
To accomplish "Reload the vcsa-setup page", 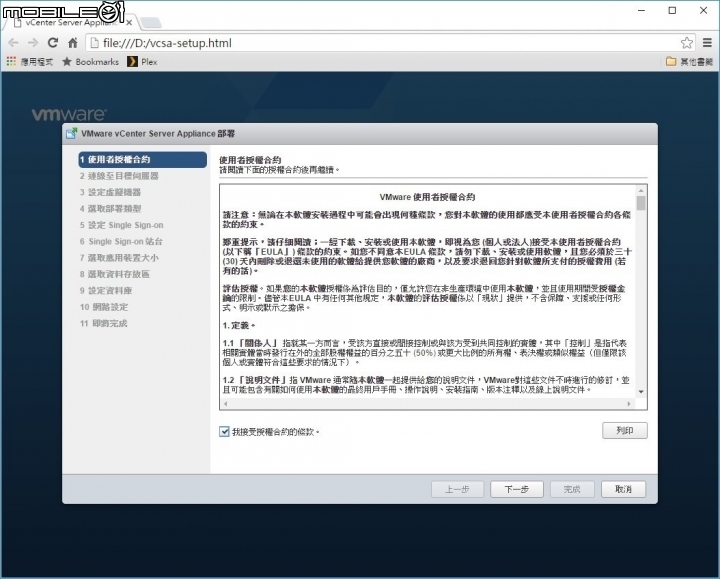I will [x=53, y=43].
